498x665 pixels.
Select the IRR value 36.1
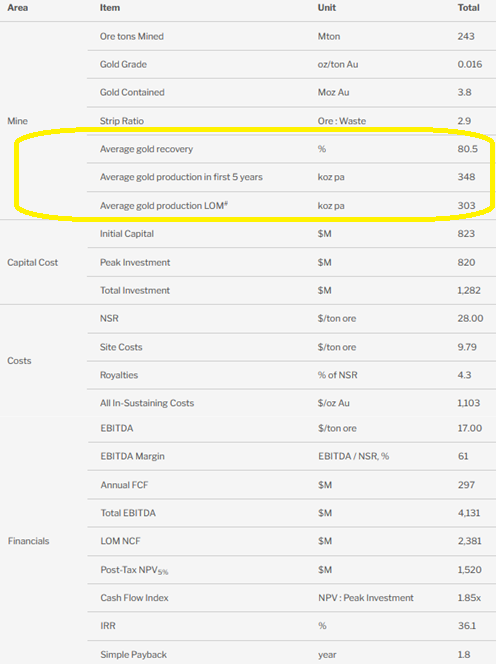tap(467, 626)
